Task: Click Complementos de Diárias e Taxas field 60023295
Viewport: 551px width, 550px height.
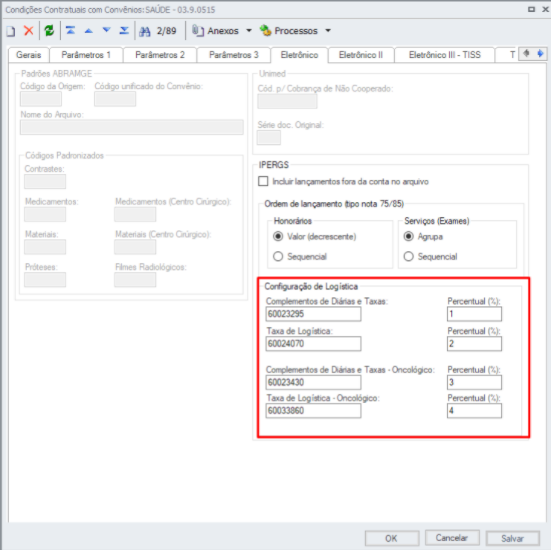Action: click(313, 314)
